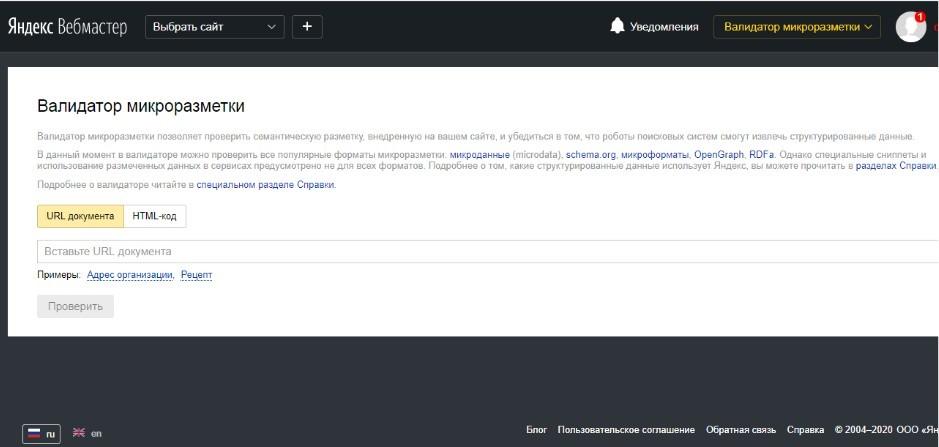The image size is (939, 447).
Task: Open the OpenGraph link
Action: 719,155
